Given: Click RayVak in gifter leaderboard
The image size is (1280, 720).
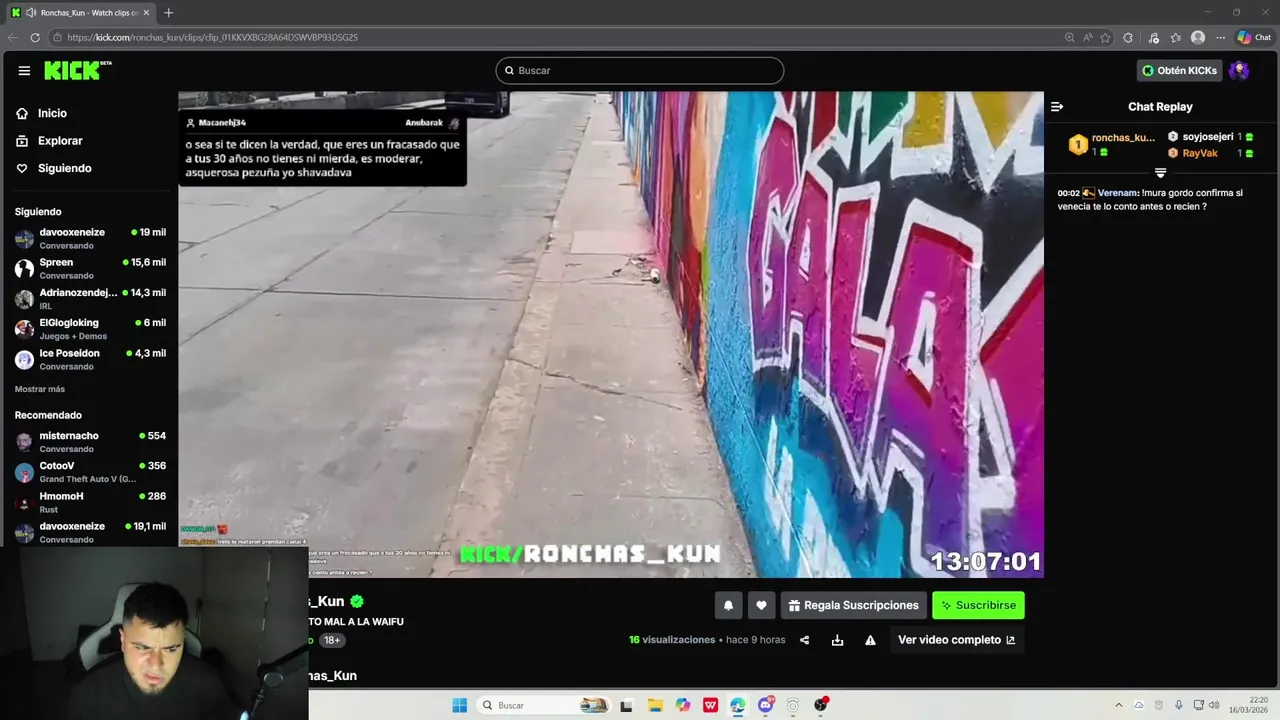Looking at the screenshot, I should click(1200, 153).
